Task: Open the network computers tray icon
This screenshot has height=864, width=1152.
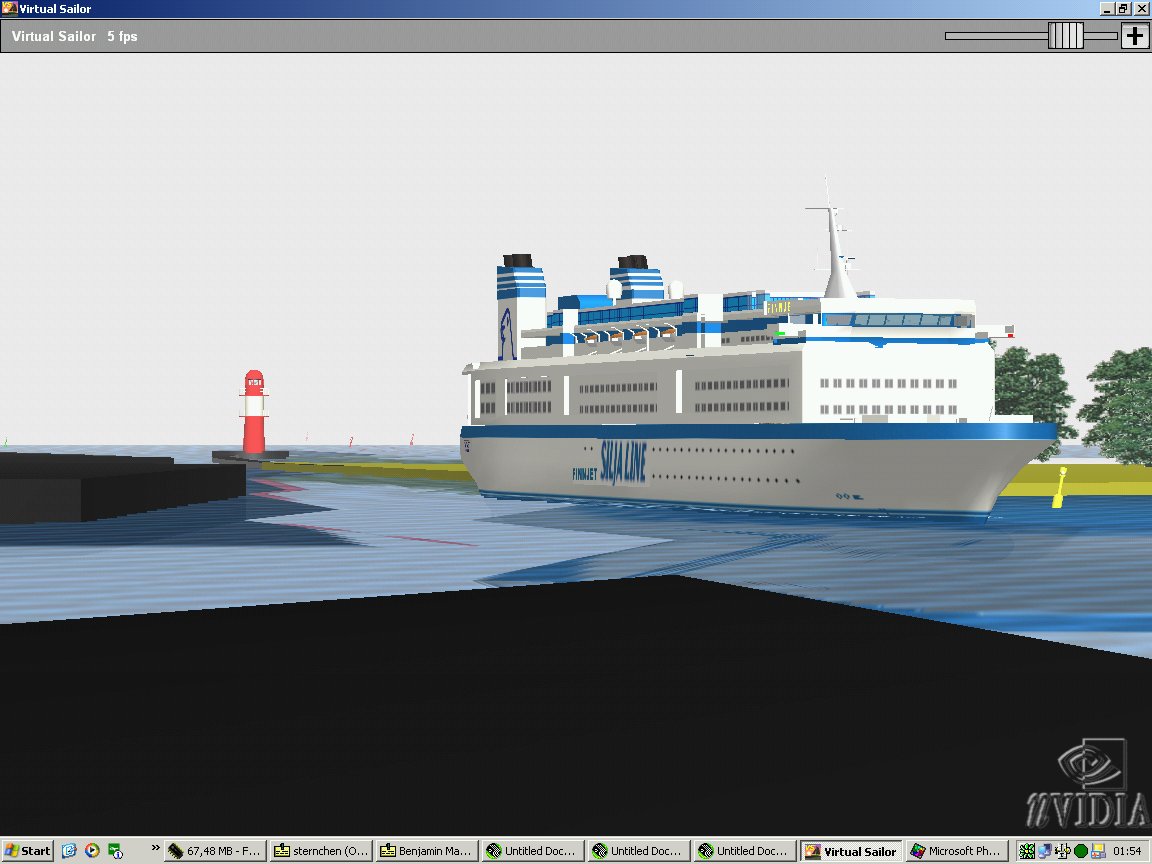Action: [1045, 851]
